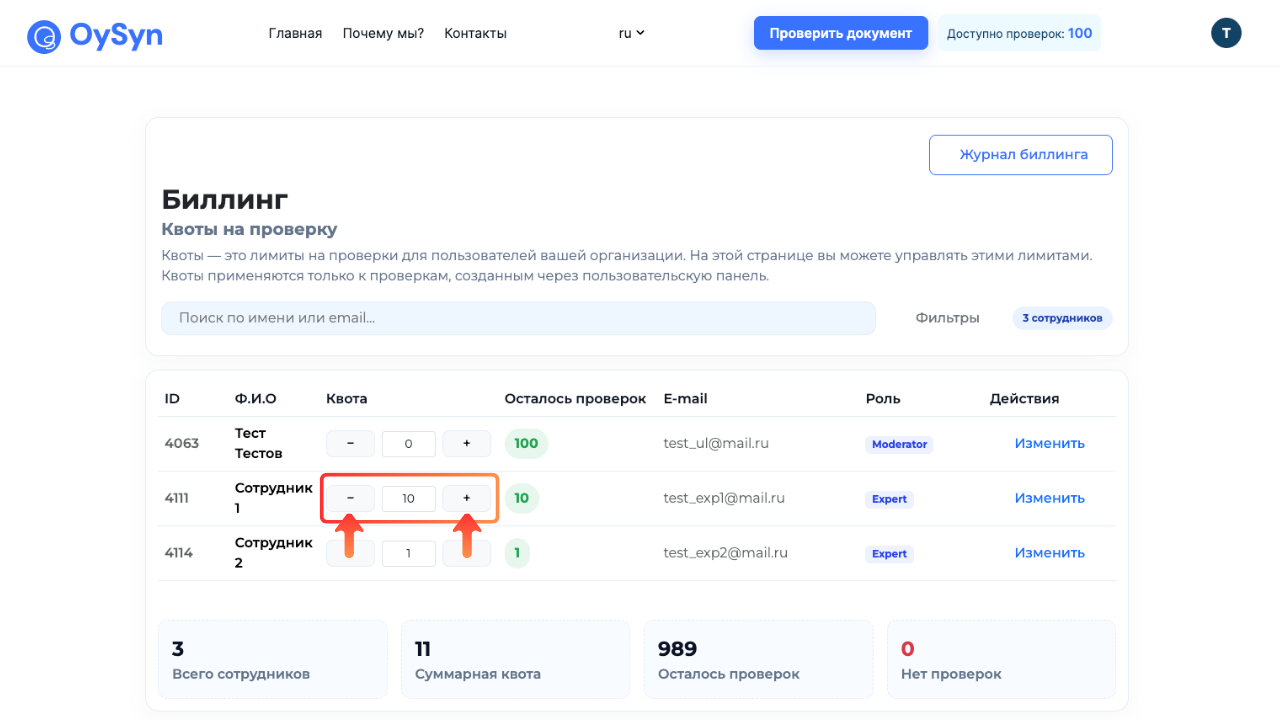Image resolution: width=1280 pixels, height=720 pixels.
Task: Click Изменить for Сотрудник 2
Action: pyautogui.click(x=1049, y=553)
